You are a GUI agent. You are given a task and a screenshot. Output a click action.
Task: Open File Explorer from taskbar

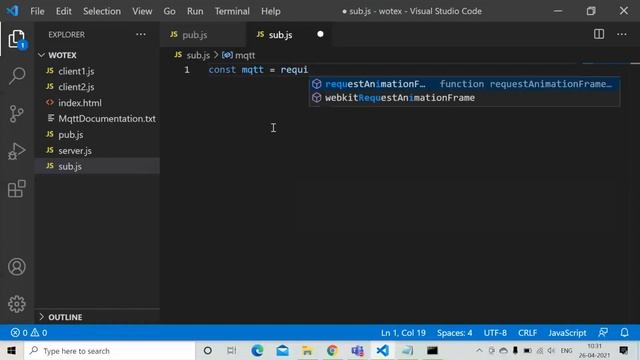(x=307, y=351)
